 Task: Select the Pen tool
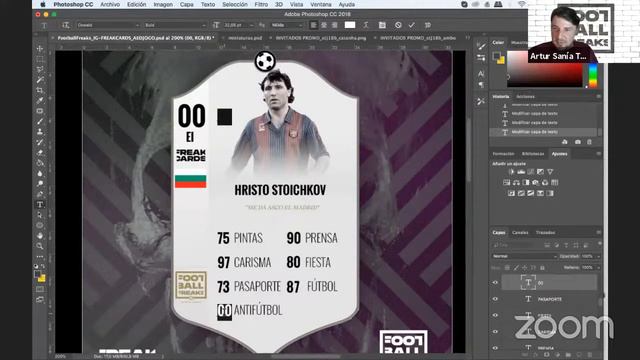[x=40, y=194]
